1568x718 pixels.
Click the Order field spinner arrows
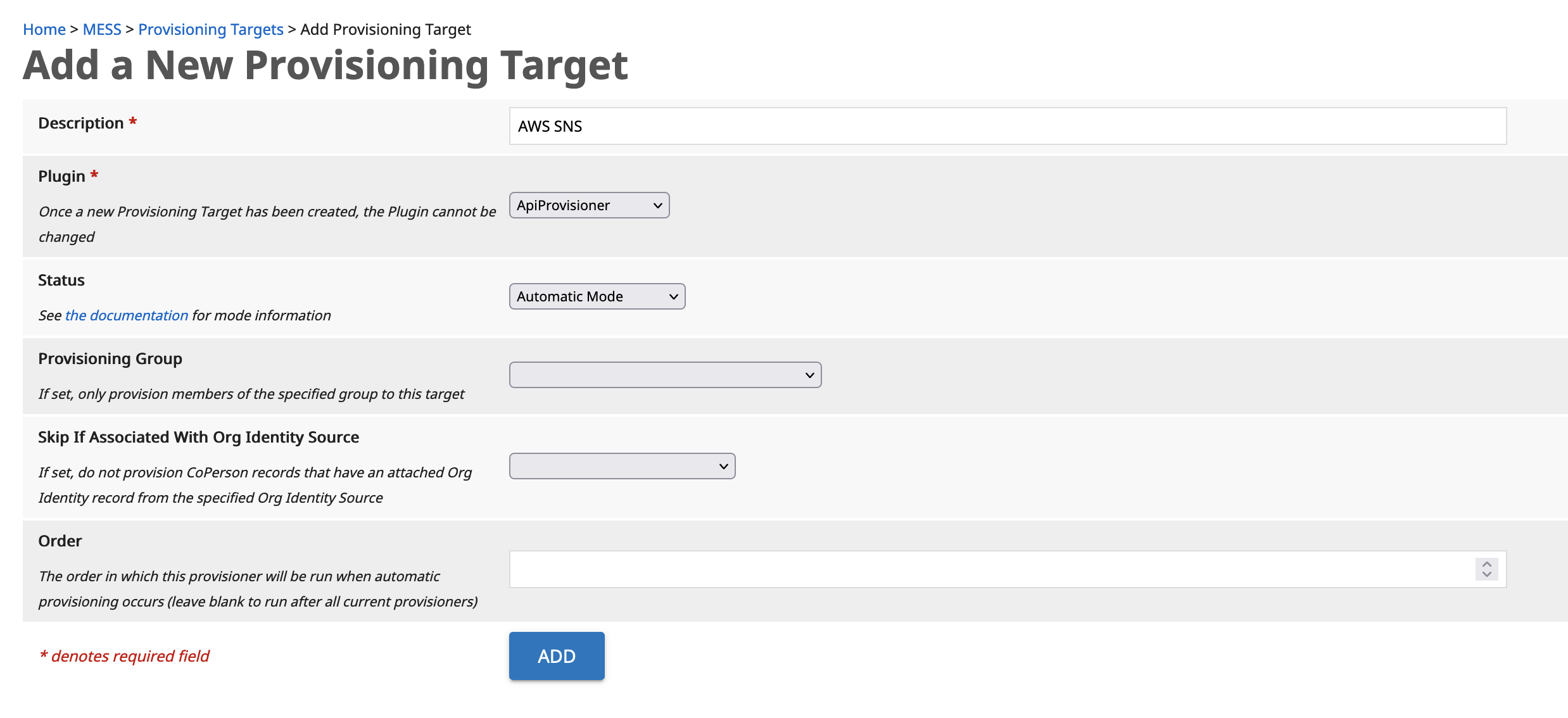click(x=1486, y=569)
